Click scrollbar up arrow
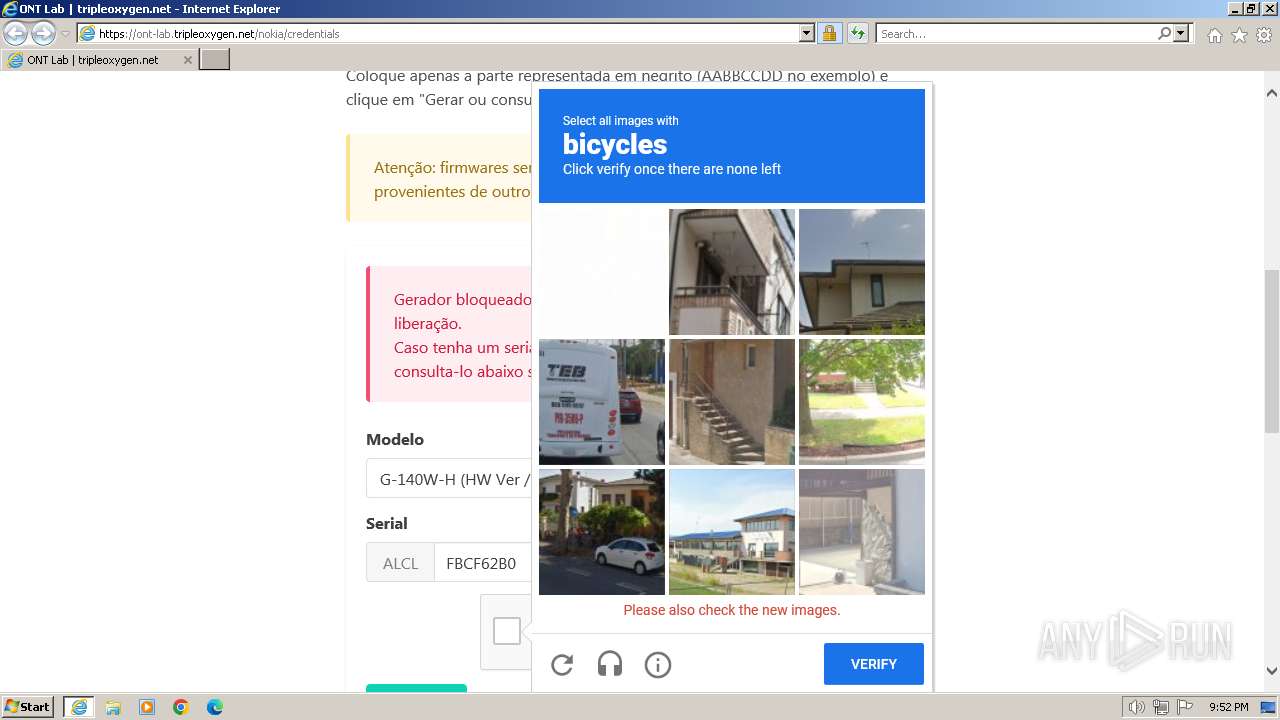 [1272, 93]
